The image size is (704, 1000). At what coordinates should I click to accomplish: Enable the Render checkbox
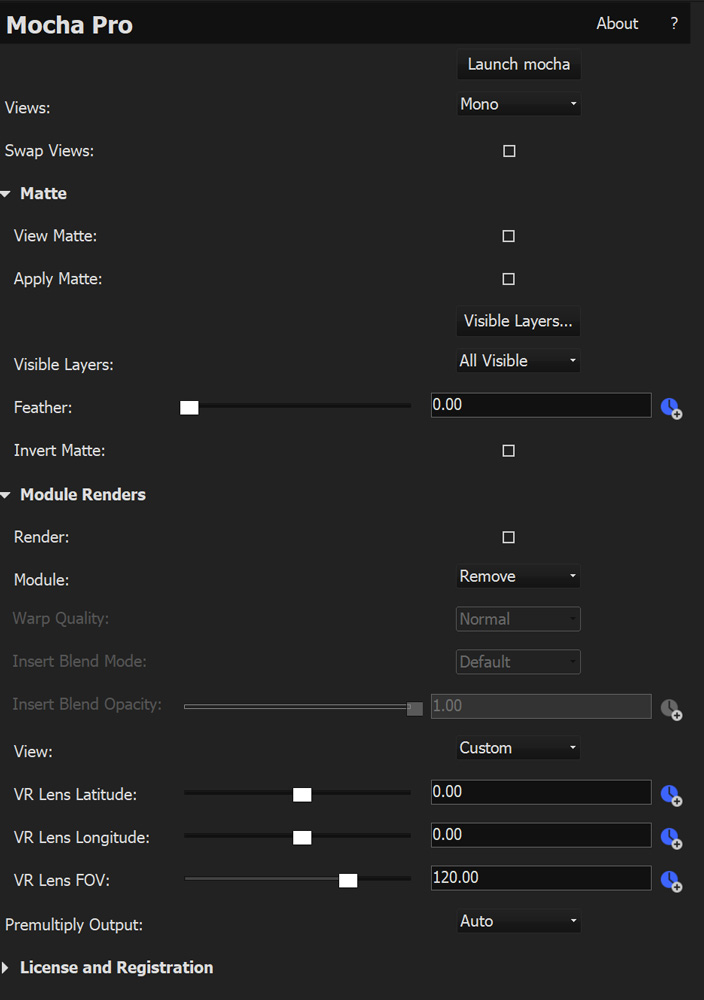(508, 537)
